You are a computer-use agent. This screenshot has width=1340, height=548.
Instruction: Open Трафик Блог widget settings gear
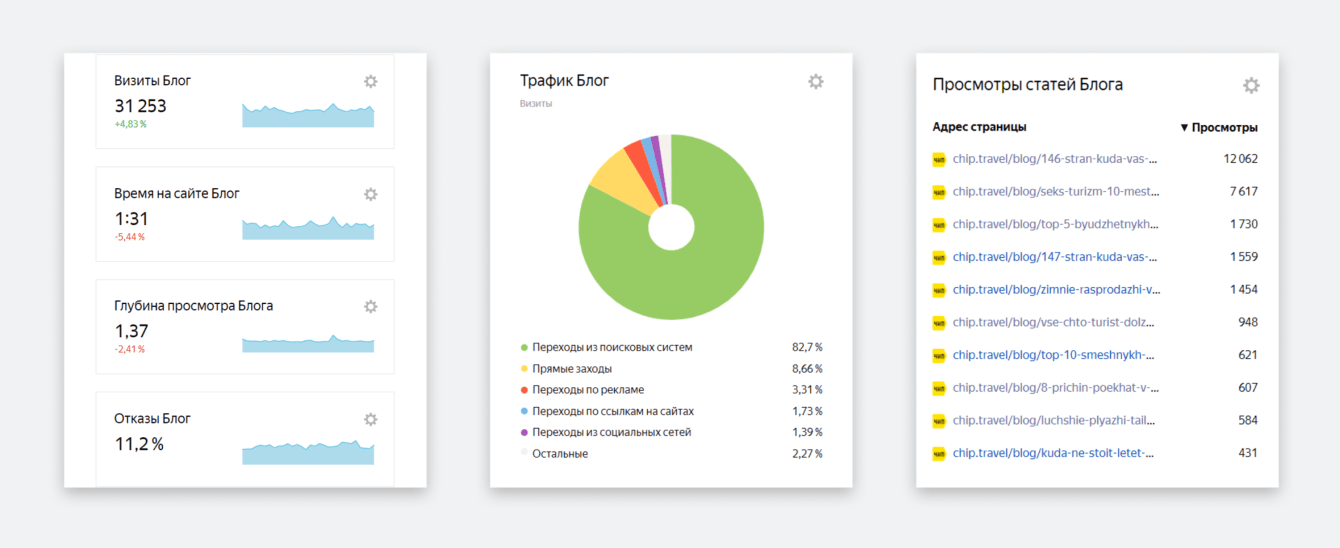[816, 82]
